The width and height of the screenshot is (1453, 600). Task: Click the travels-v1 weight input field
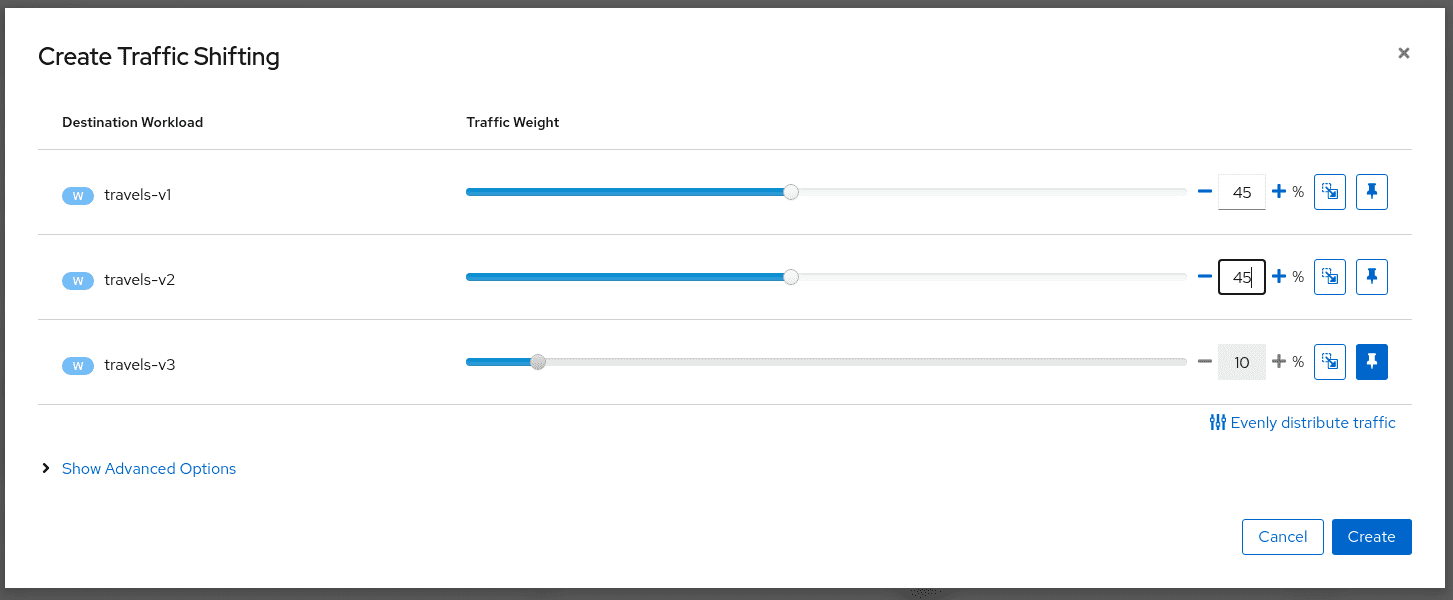click(x=1241, y=193)
